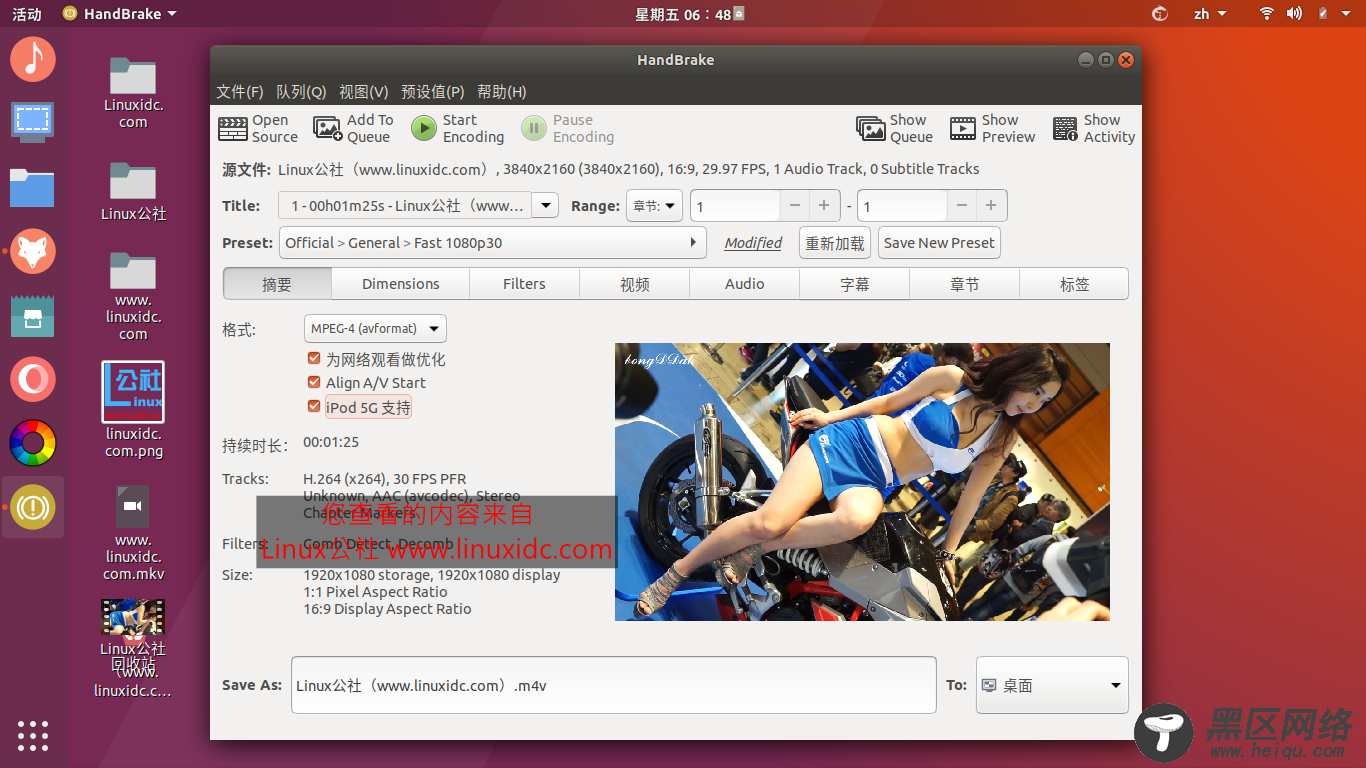This screenshot has height=768, width=1366.
Task: Select the 摘要 summary tab
Action: (x=277, y=284)
